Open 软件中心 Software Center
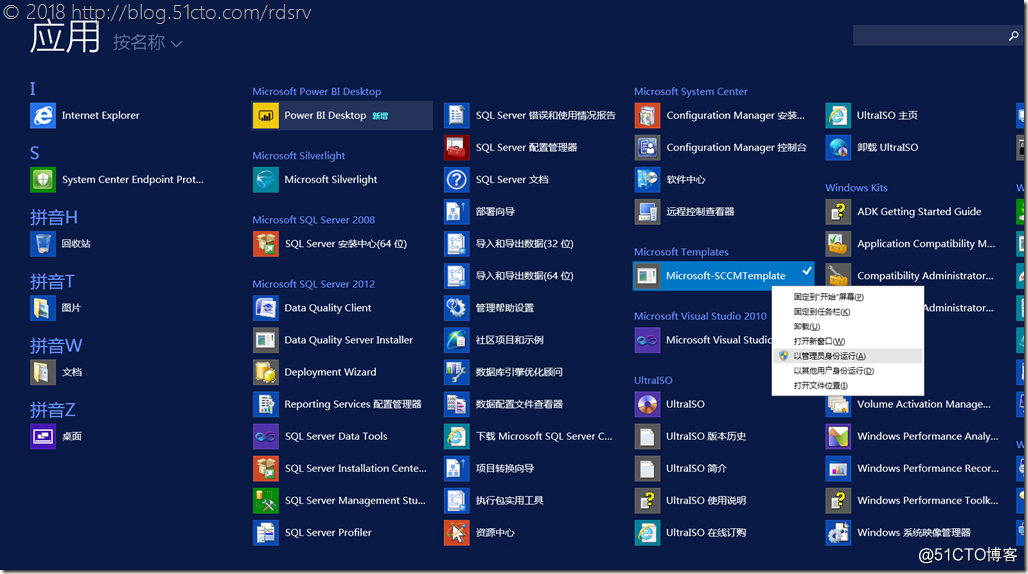This screenshot has height=574, width=1028. tap(670, 180)
